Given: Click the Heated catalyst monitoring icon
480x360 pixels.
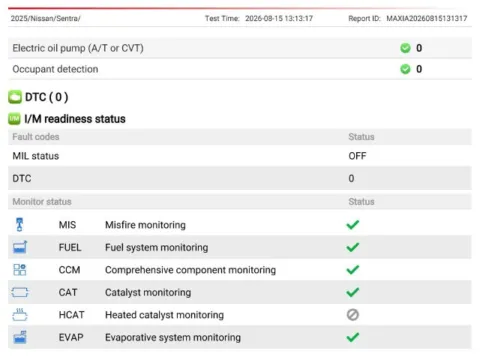Looking at the screenshot, I should pyautogui.click(x=20, y=315).
